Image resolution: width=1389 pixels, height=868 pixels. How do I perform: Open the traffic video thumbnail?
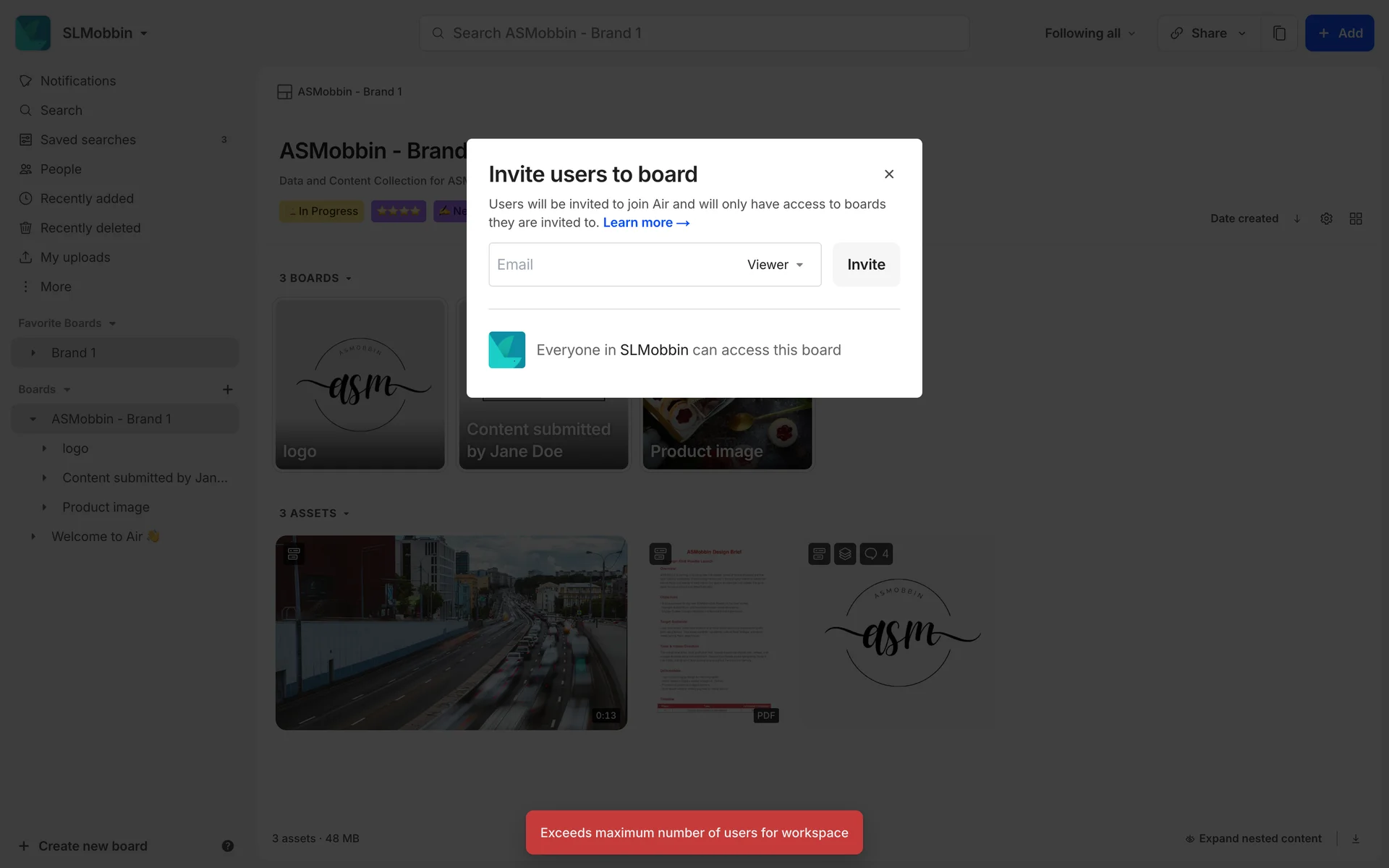click(x=451, y=633)
